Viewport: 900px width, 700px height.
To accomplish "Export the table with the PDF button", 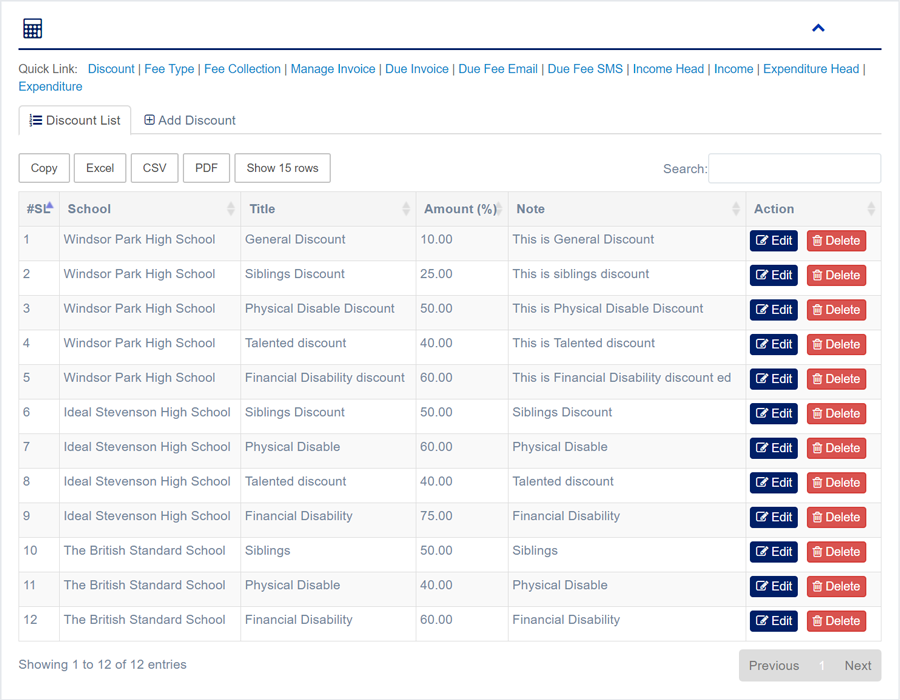I will pyautogui.click(x=206, y=168).
